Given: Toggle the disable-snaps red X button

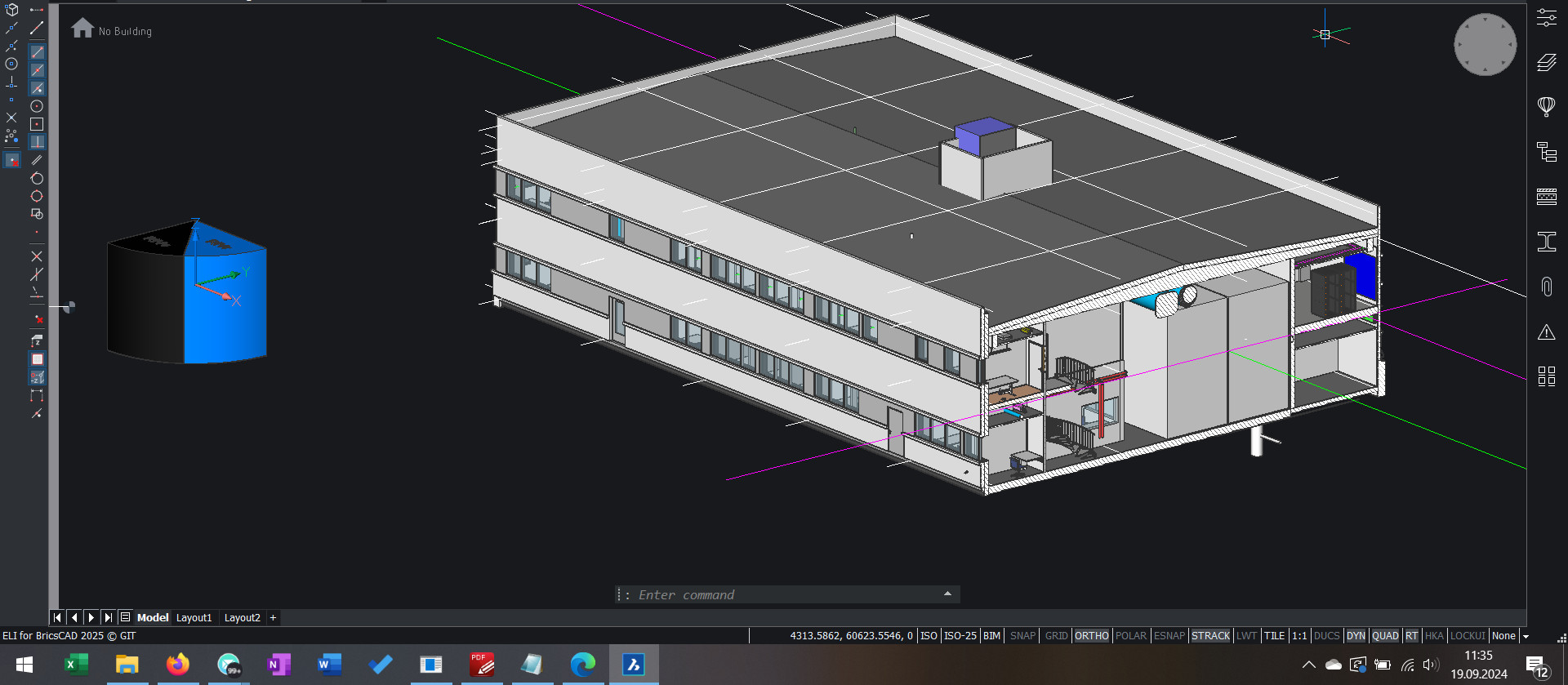Looking at the screenshot, I should (11, 160).
